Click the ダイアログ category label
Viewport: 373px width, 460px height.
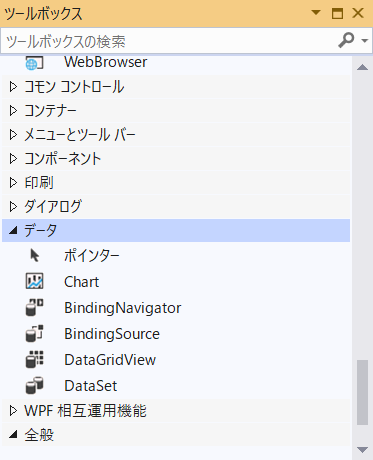53,207
